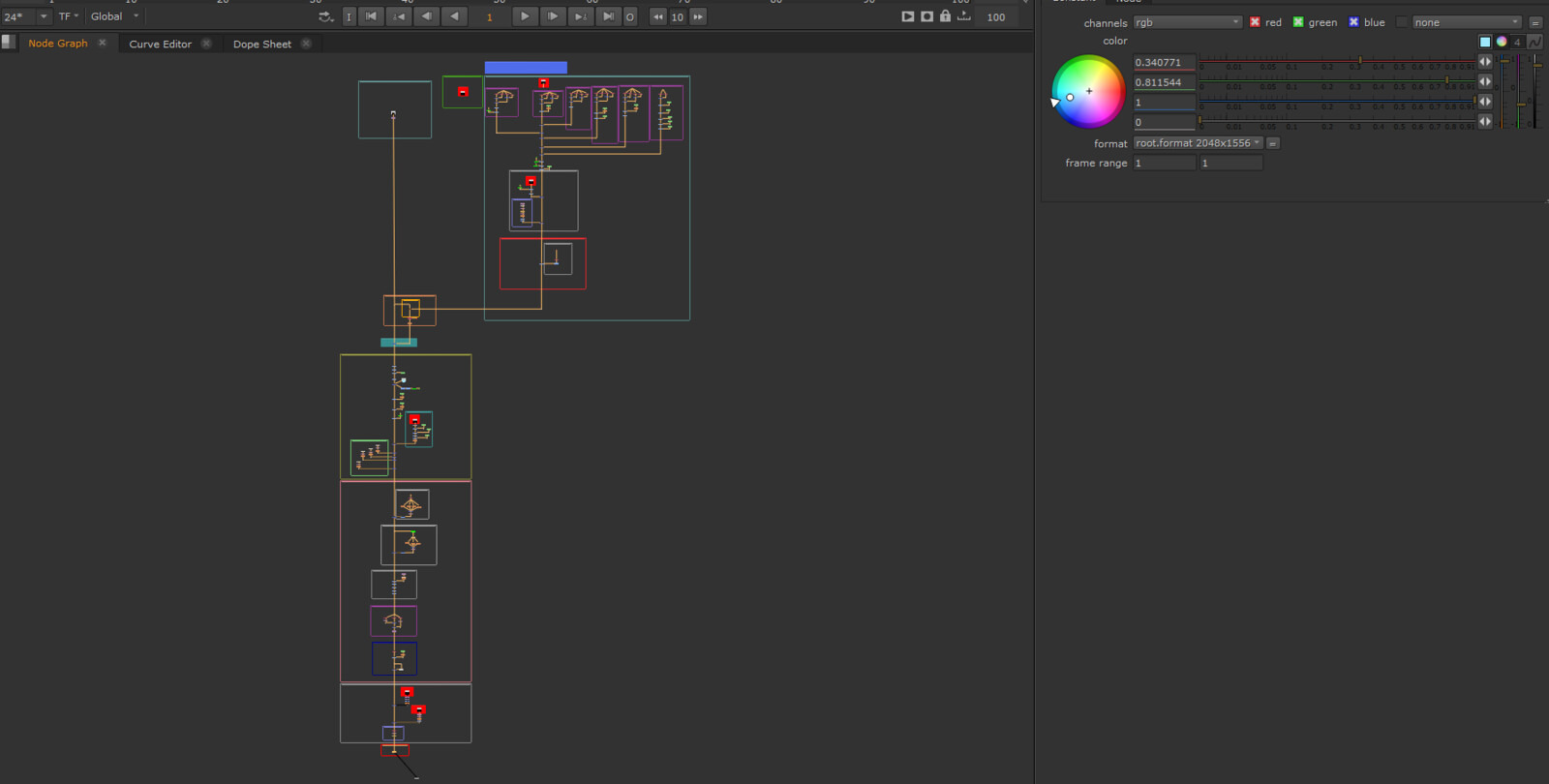Open the animation curve menu icon
The image size is (1549, 784).
1535,42
